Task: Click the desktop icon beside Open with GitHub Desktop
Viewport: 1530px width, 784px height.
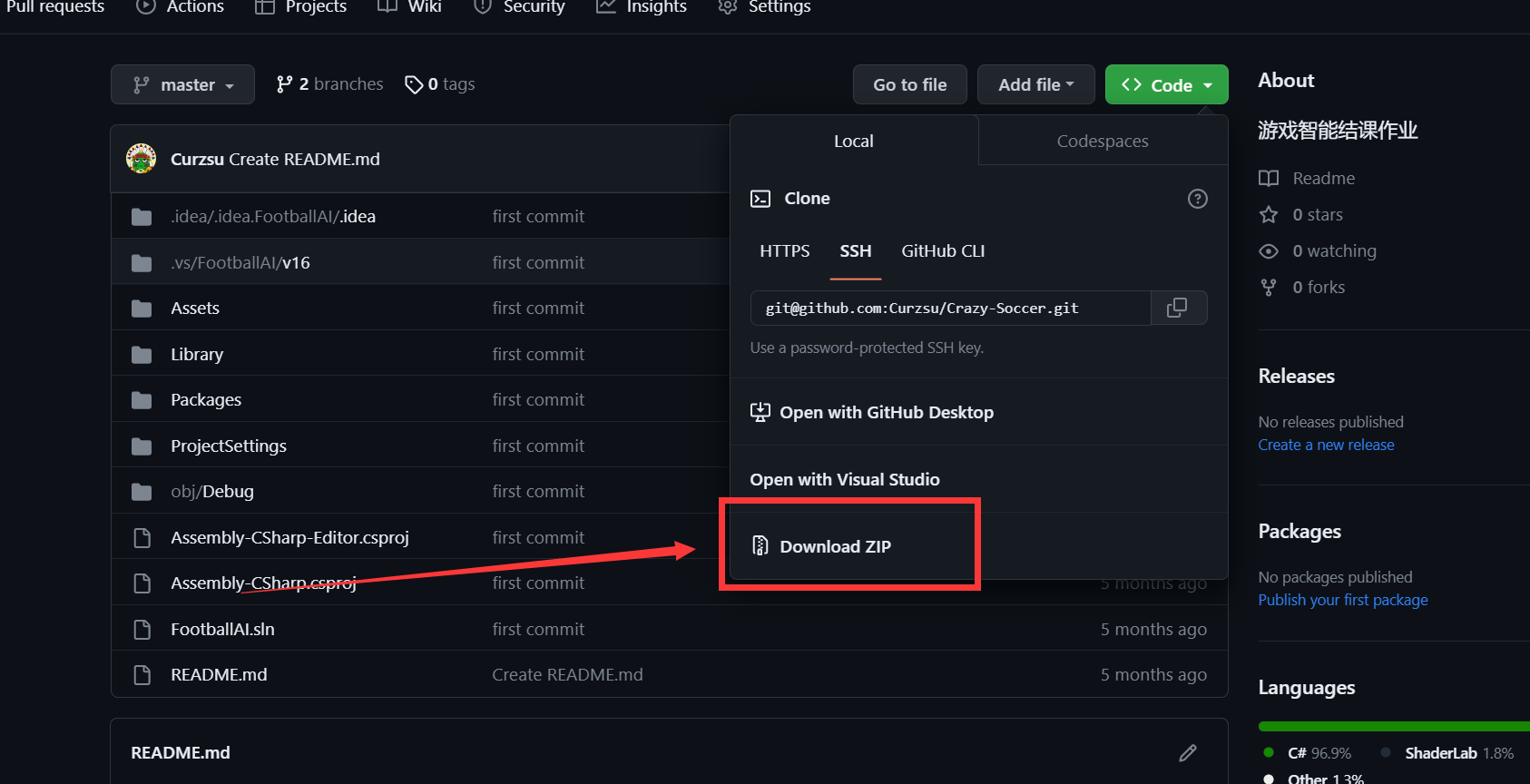Action: point(760,413)
